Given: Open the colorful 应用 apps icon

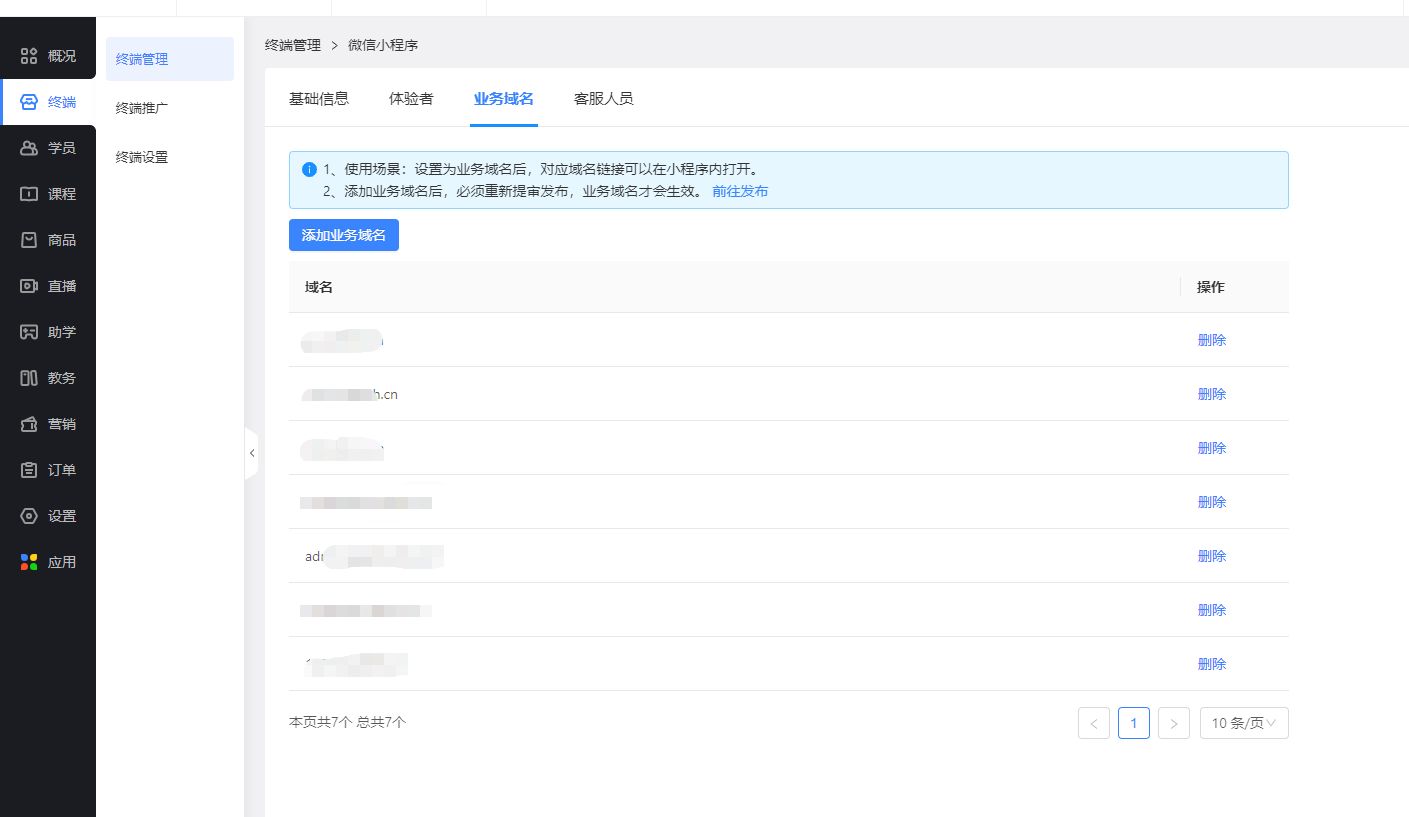Looking at the screenshot, I should [29, 562].
